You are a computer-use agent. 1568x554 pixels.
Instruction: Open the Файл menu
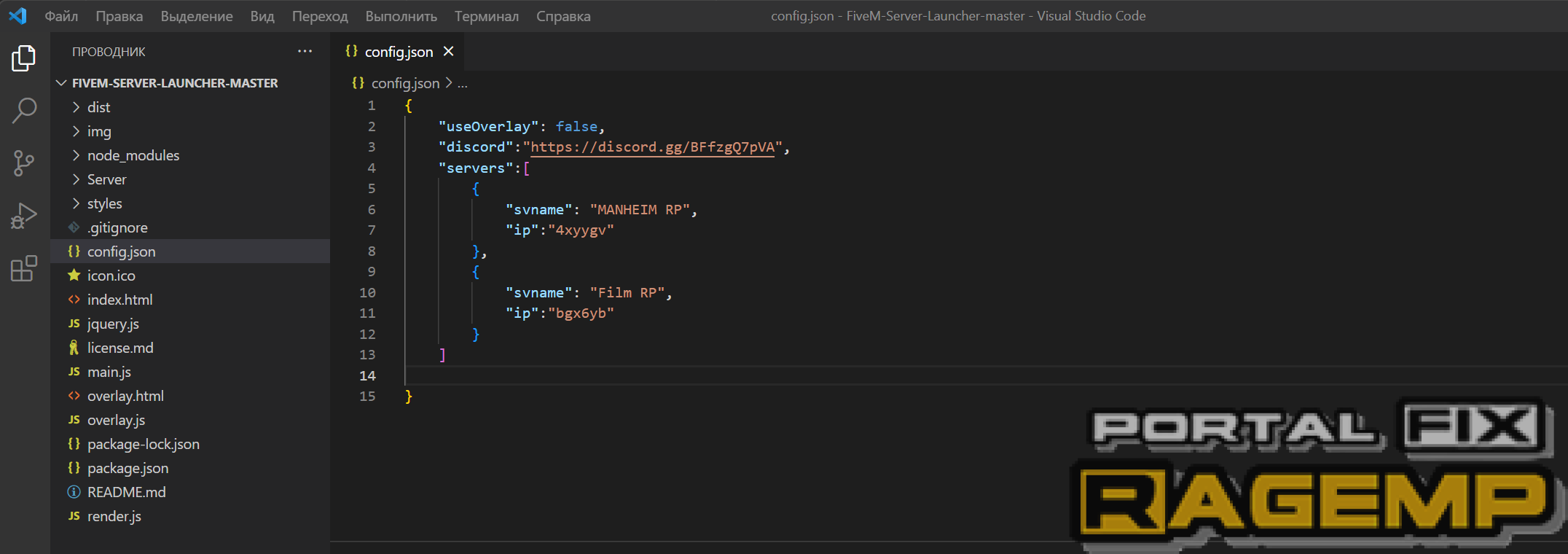coord(61,16)
